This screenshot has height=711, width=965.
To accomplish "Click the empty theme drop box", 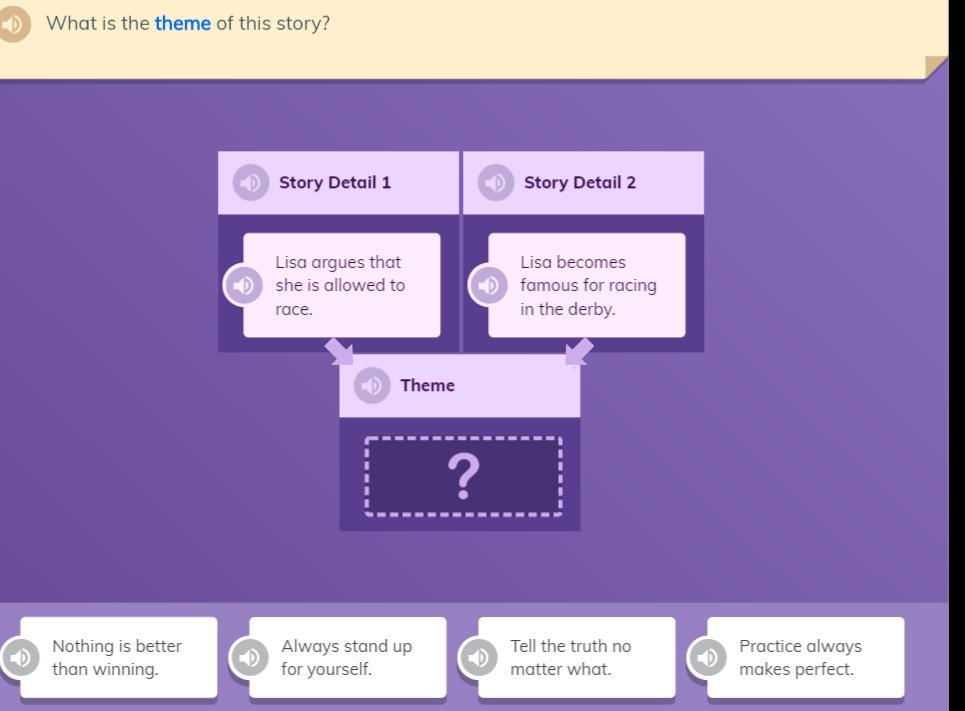I will [463, 476].
